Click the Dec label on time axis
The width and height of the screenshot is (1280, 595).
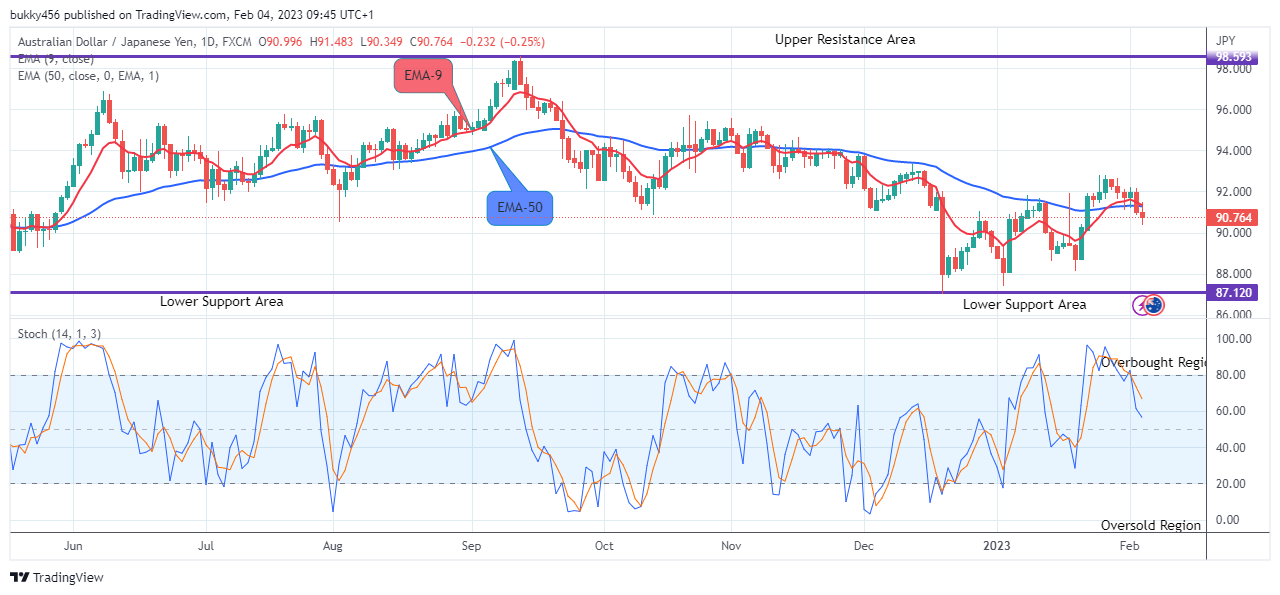(x=864, y=547)
